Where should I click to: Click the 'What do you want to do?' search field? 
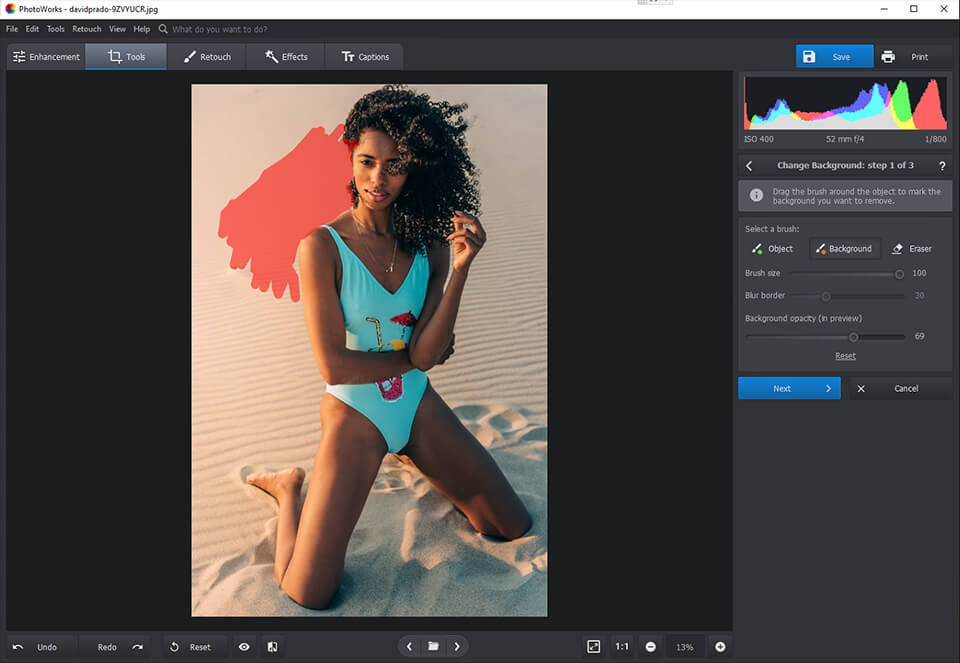click(218, 29)
